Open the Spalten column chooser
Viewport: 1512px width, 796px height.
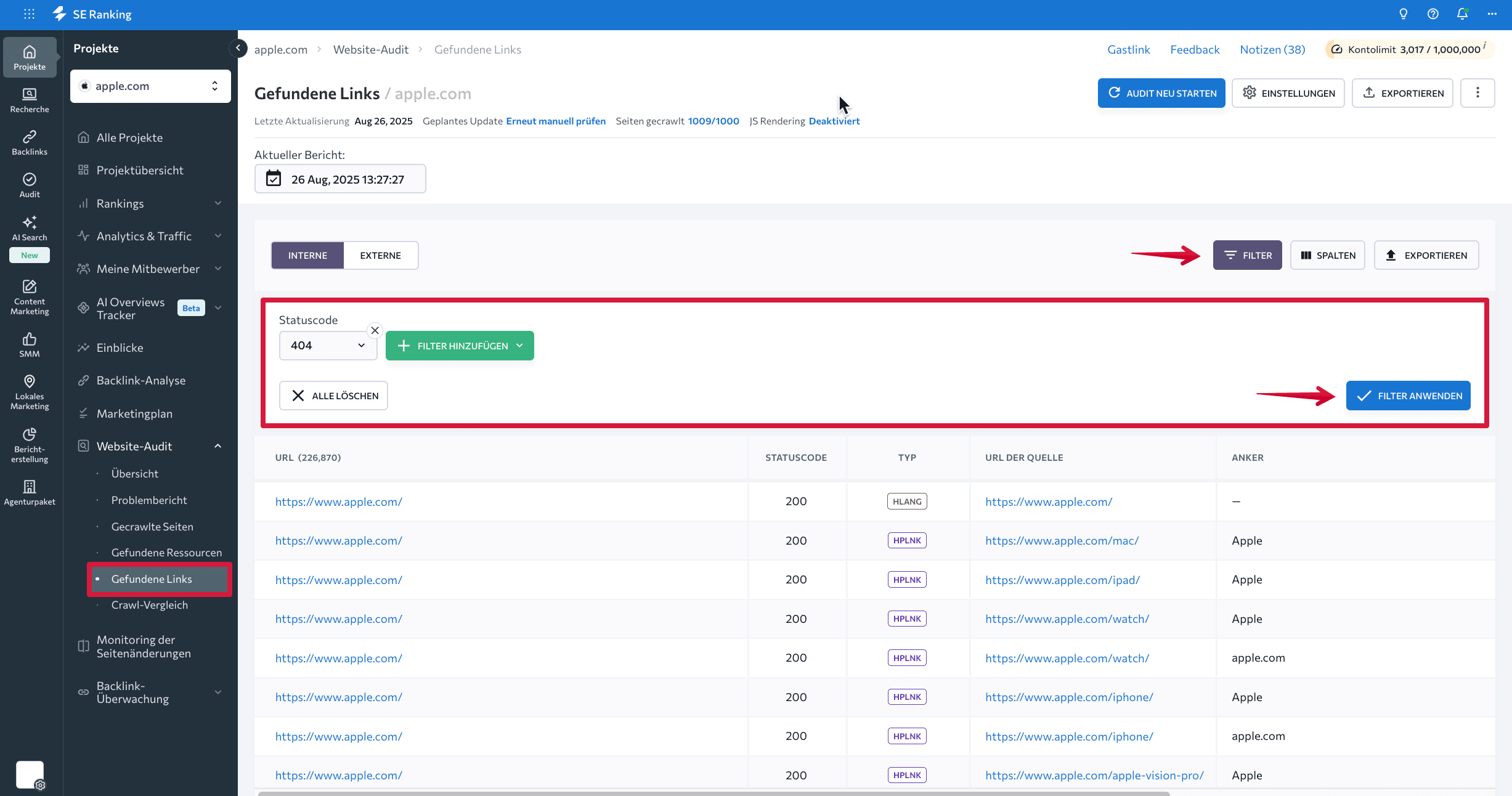point(1327,255)
